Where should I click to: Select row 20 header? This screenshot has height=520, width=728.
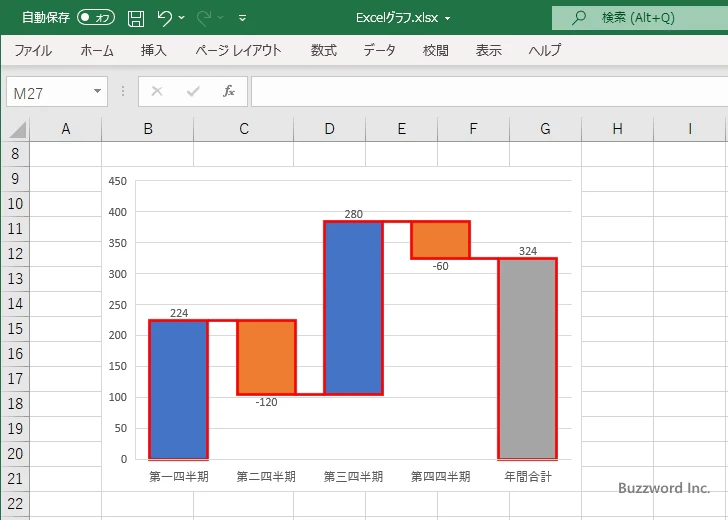pos(15,454)
